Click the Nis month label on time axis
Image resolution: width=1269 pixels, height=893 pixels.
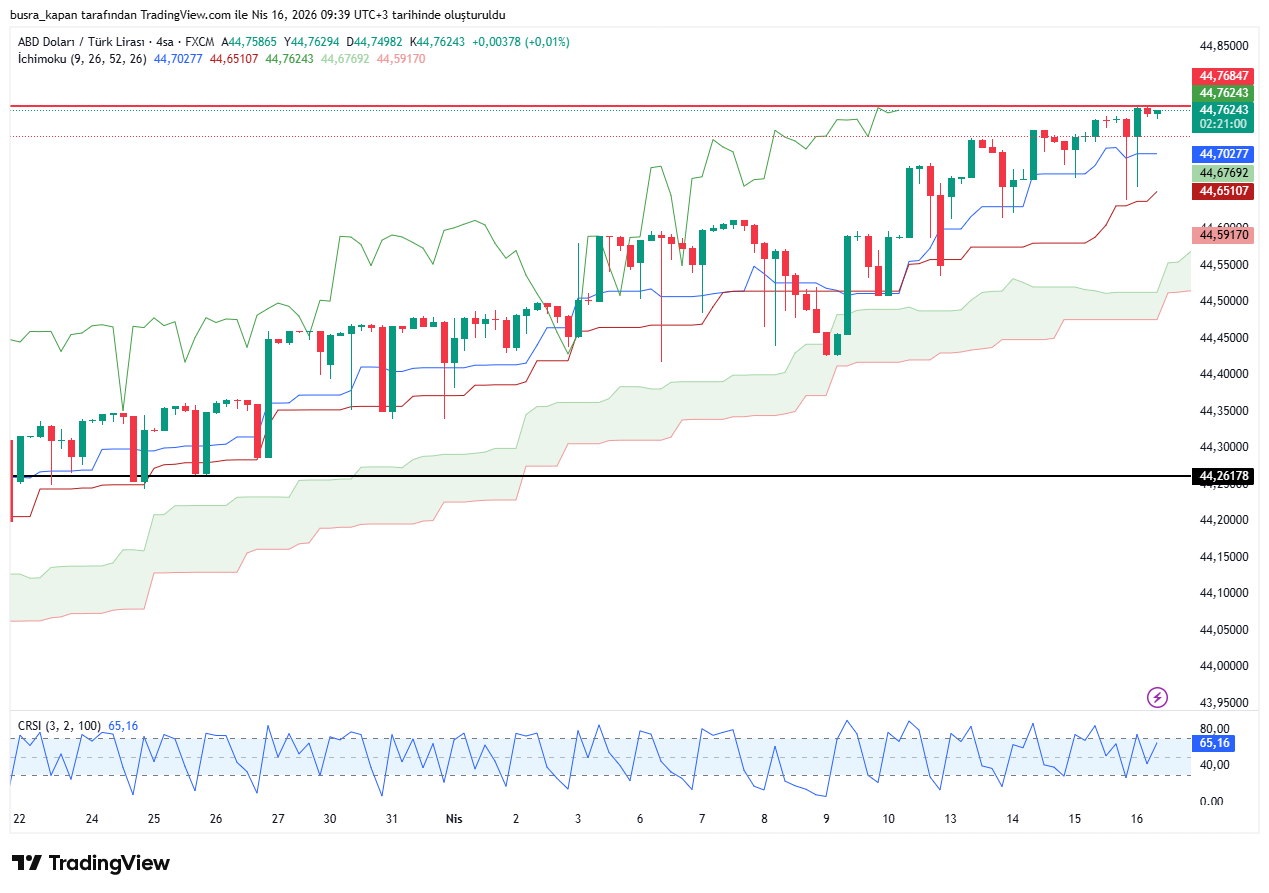coord(454,818)
